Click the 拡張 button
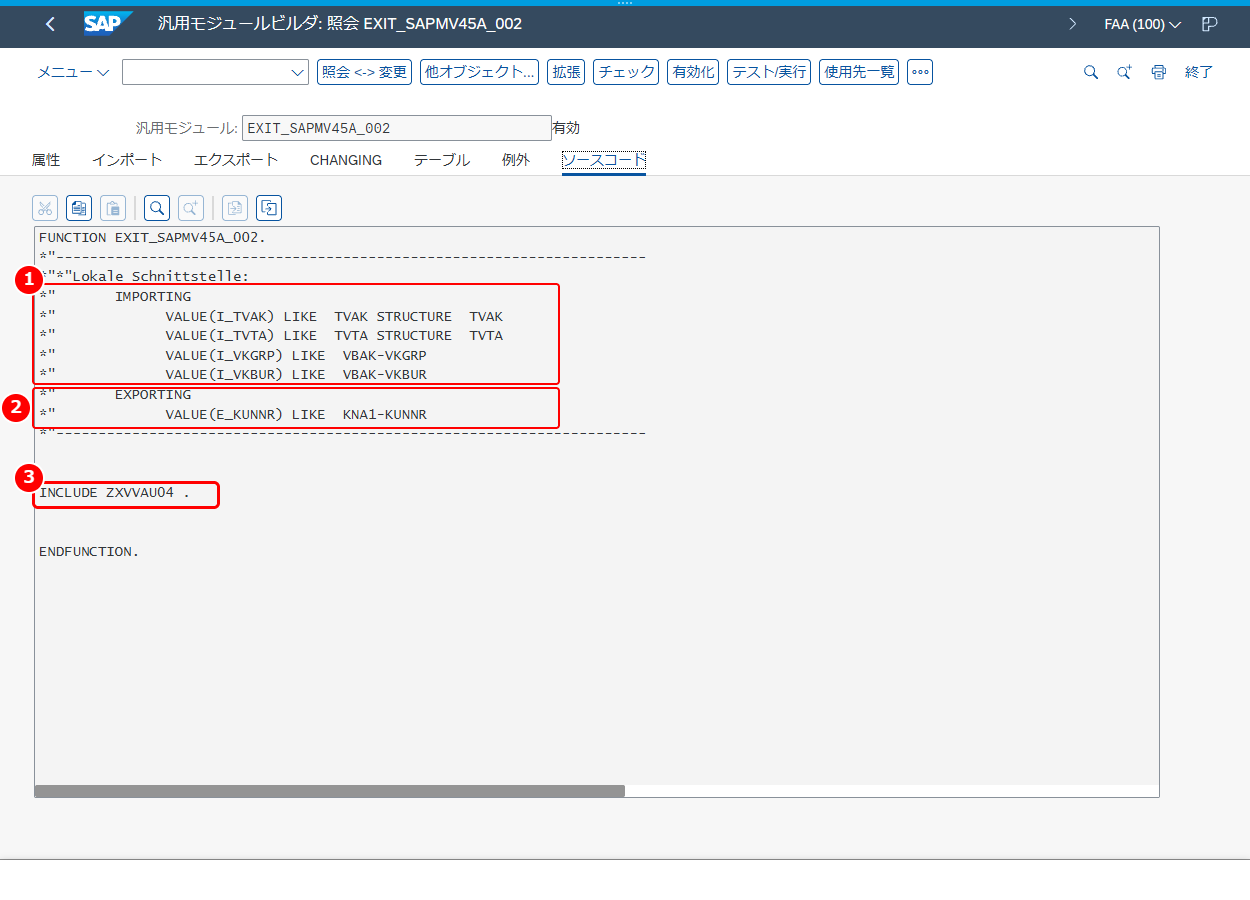The height and width of the screenshot is (900, 1250). (566, 72)
